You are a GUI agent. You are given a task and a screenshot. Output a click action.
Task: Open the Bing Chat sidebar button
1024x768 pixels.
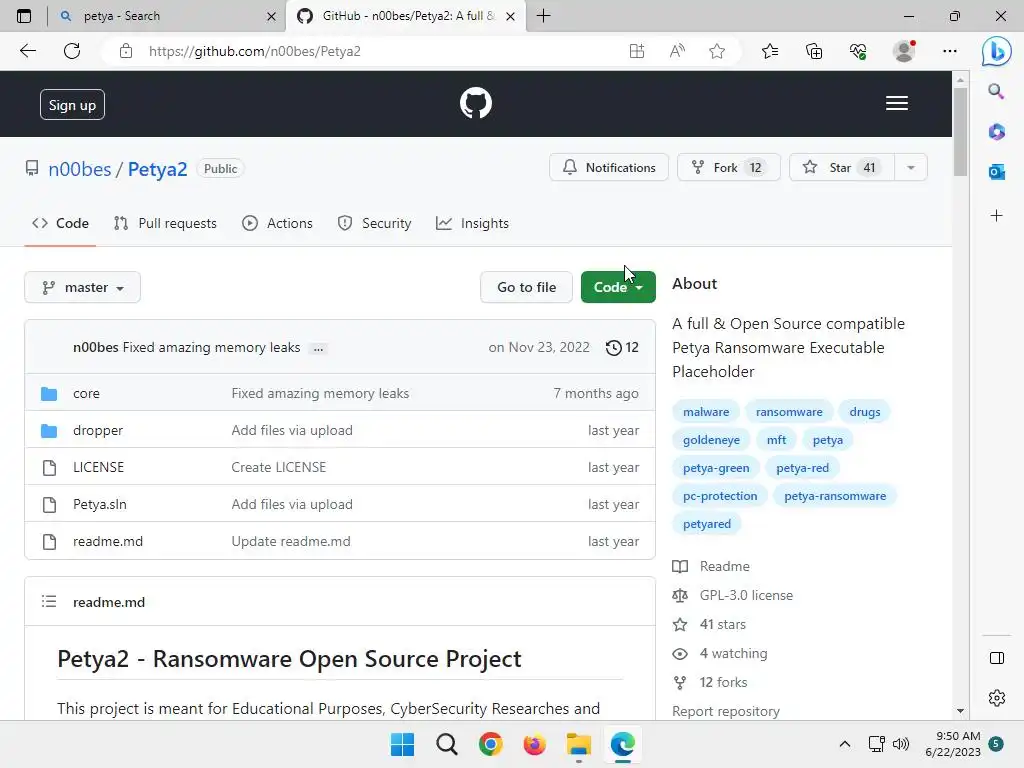coord(997,51)
